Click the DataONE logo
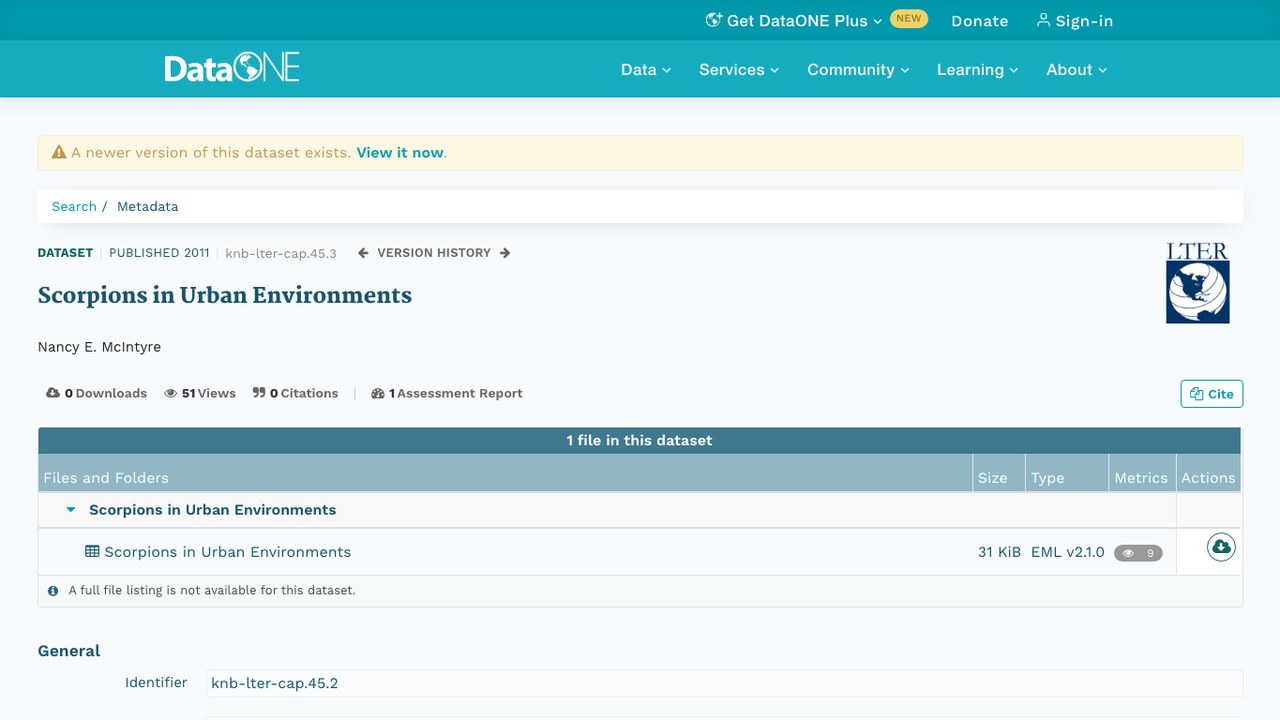The width and height of the screenshot is (1280, 720). tap(232, 68)
